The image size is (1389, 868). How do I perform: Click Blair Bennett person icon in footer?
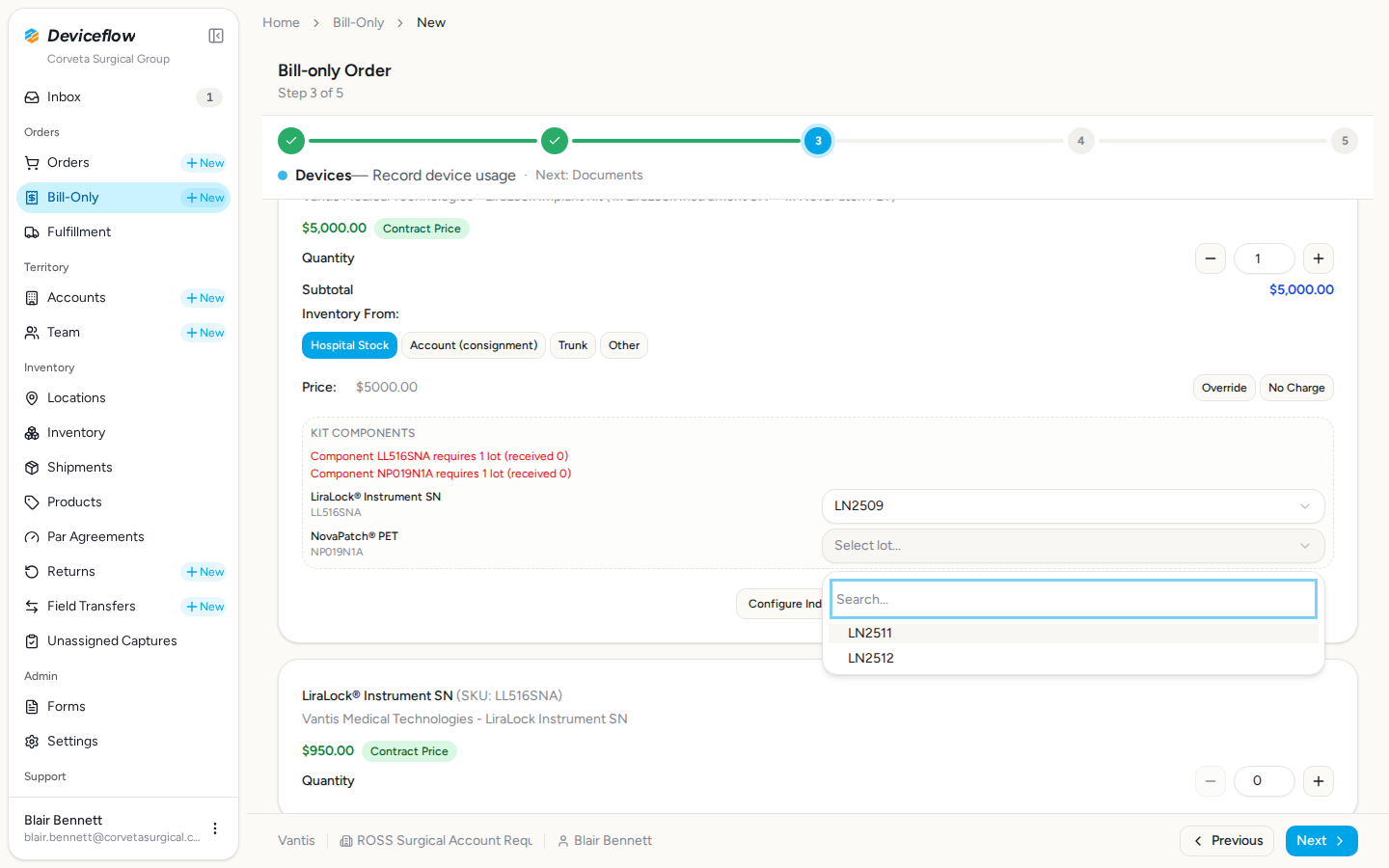tap(563, 841)
